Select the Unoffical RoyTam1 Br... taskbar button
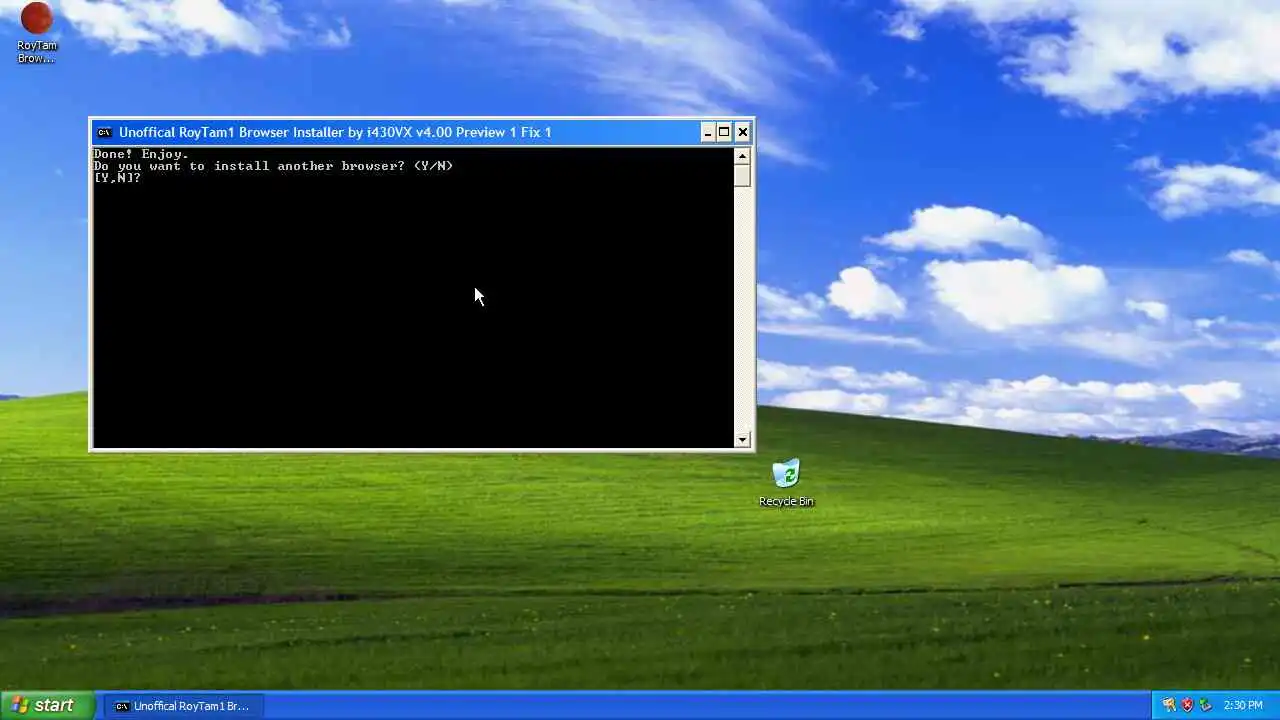1280x720 pixels. (x=183, y=706)
